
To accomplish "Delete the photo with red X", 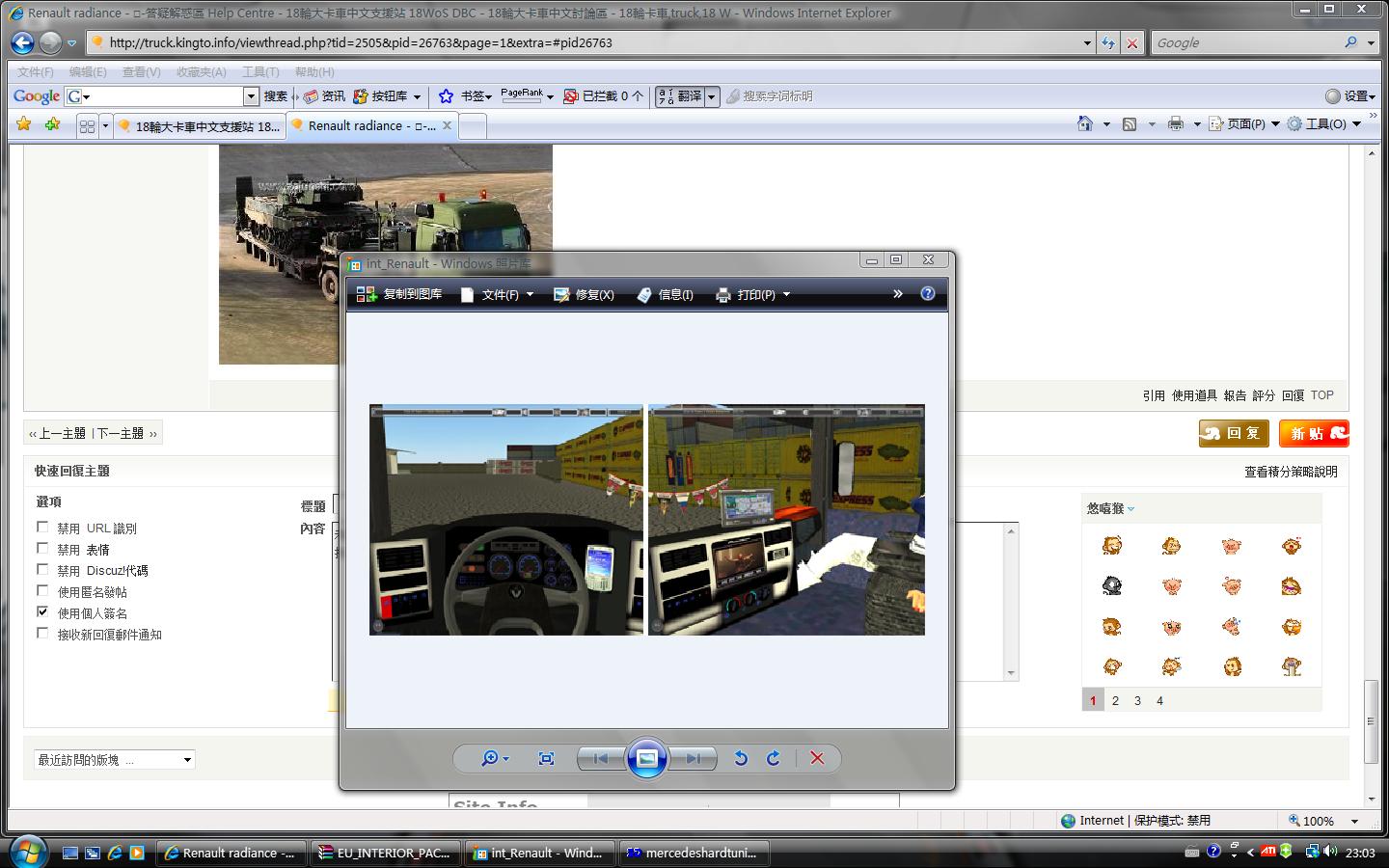I will [x=817, y=758].
